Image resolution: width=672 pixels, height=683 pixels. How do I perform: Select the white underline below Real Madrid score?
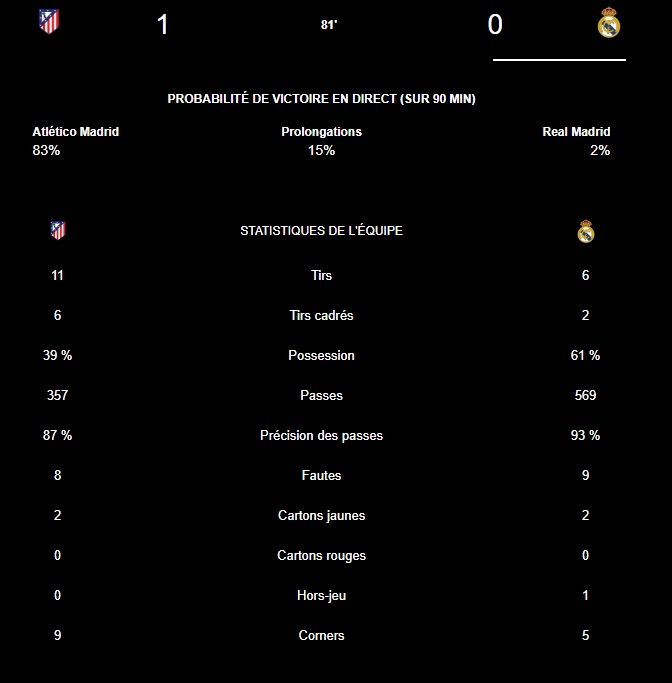pyautogui.click(x=559, y=60)
